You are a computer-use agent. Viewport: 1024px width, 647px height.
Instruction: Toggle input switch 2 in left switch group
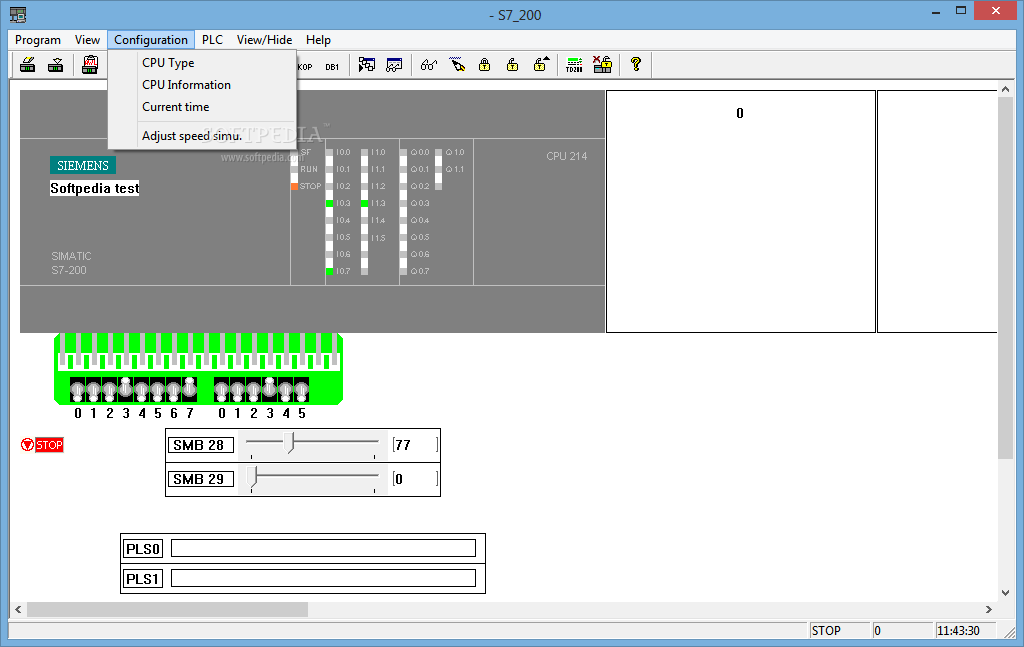110,390
